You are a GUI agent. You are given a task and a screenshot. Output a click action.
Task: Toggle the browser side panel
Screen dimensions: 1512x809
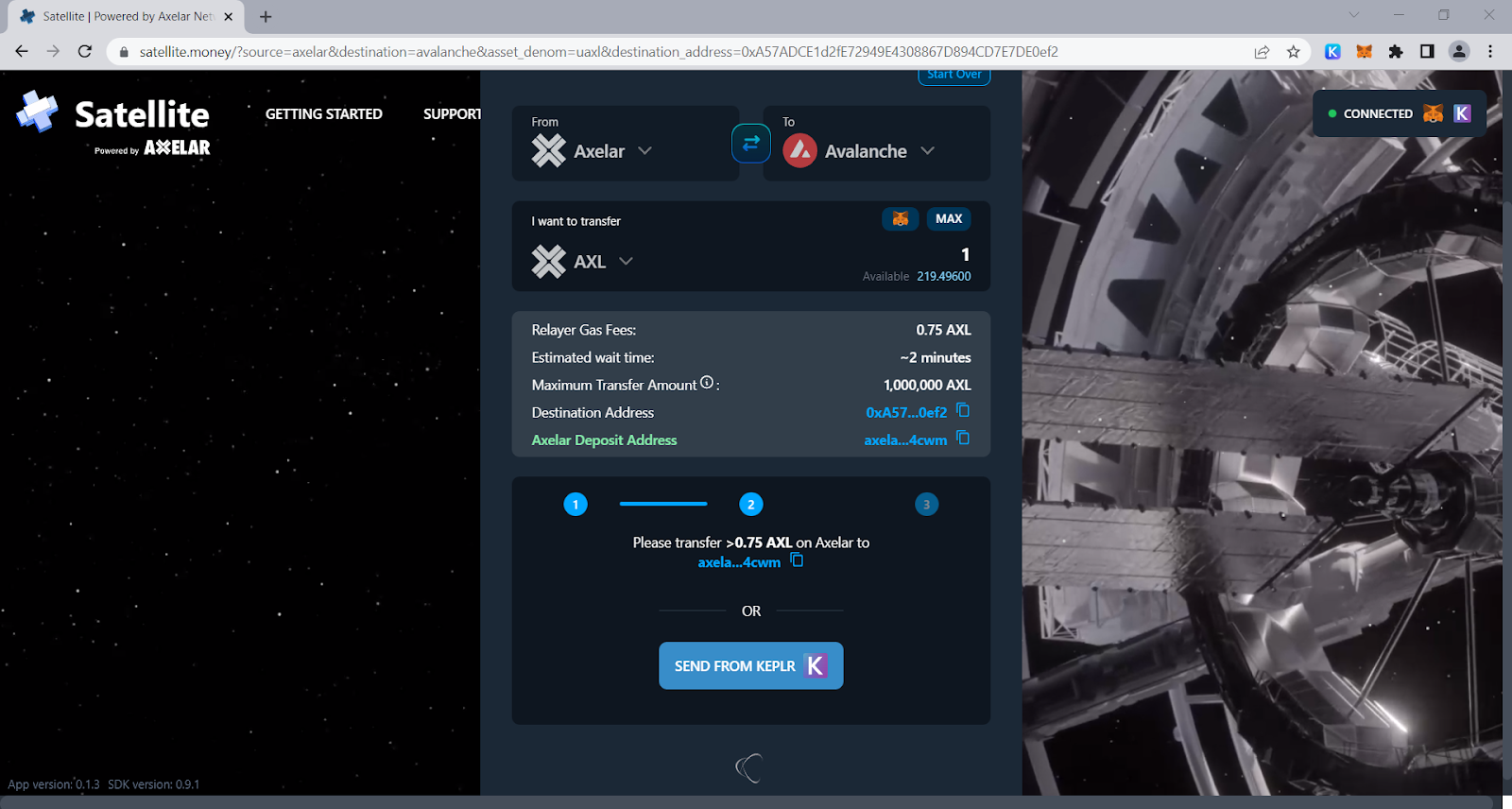tap(1427, 52)
